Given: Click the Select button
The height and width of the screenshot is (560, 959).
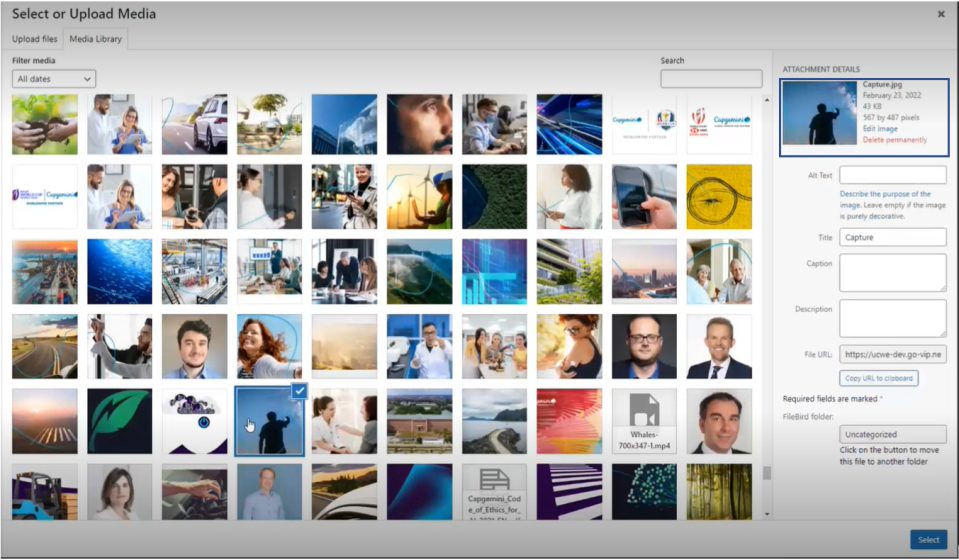Looking at the screenshot, I should [928, 540].
